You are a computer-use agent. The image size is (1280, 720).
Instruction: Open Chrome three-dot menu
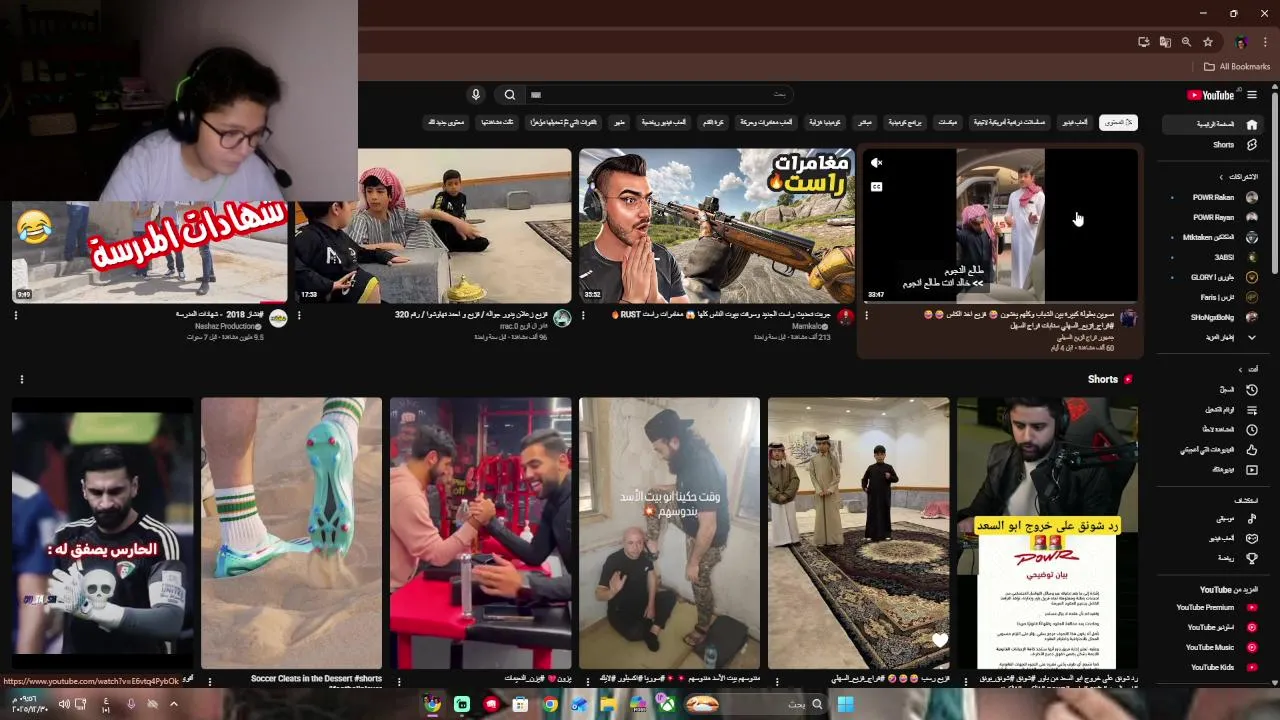tap(1265, 42)
